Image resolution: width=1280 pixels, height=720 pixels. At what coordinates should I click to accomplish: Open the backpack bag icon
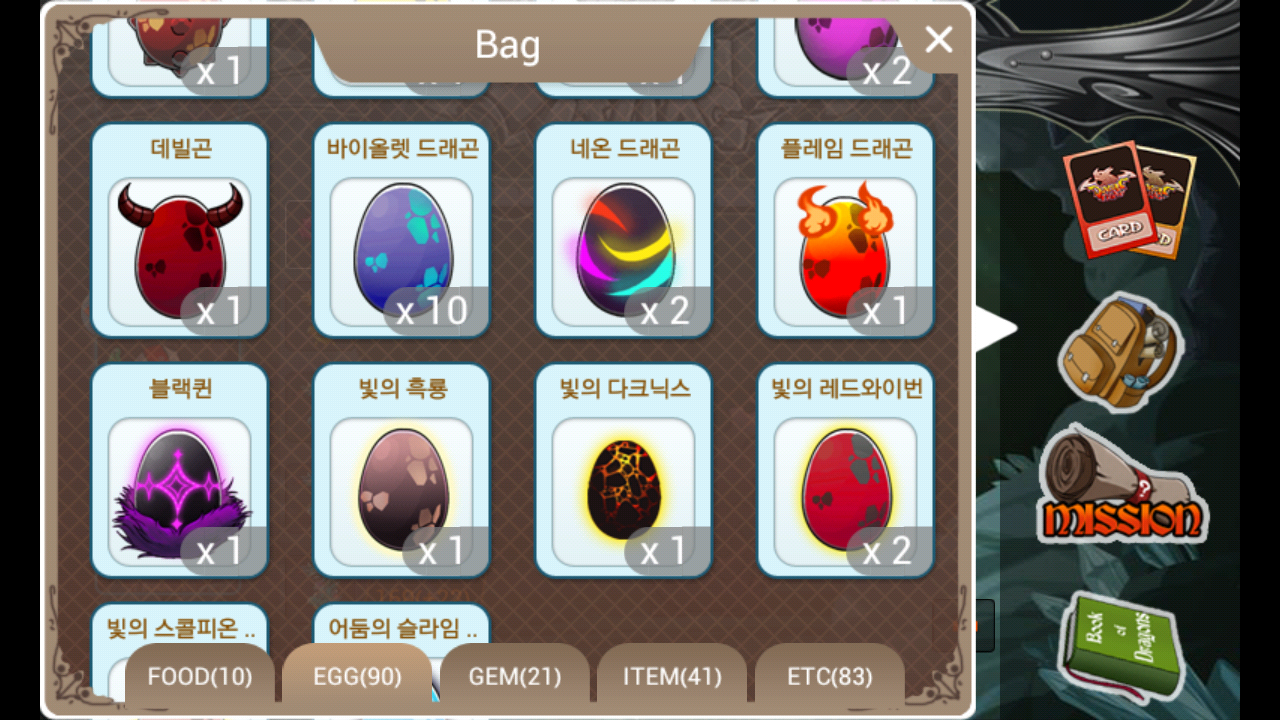point(1120,352)
